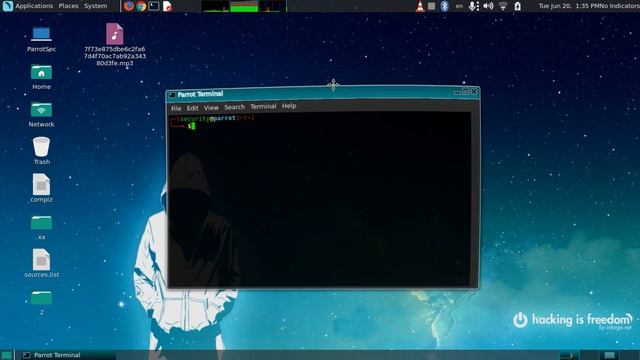Click the microphone tray icon
Screen dimensions: 640x360
473,6
